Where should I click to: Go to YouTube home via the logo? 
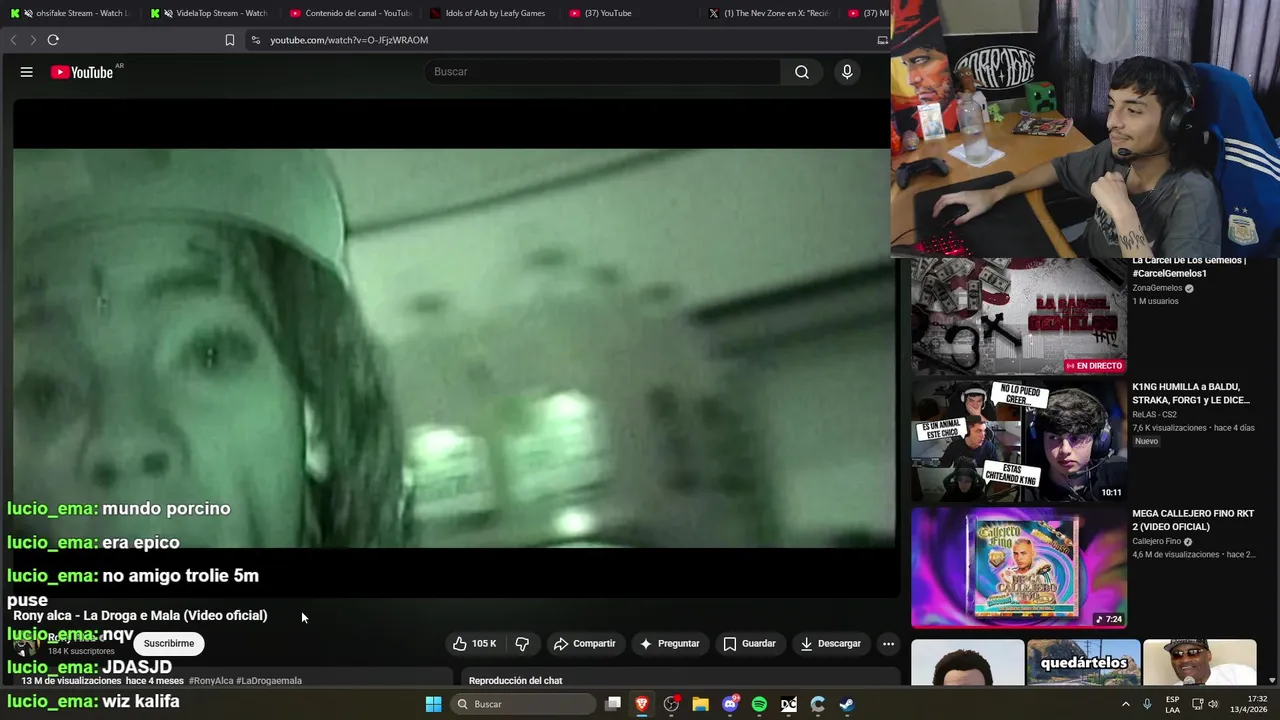tap(82, 72)
